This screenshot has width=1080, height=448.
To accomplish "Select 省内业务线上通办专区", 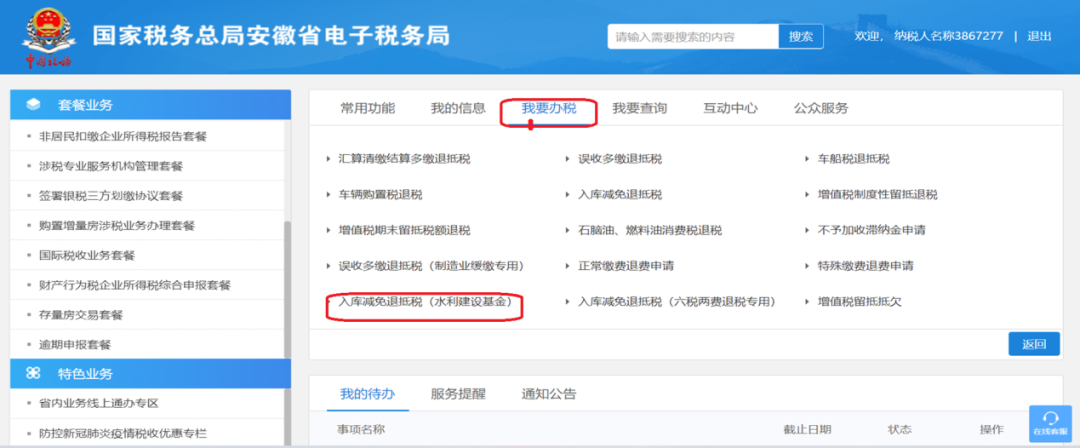I will click(99, 403).
